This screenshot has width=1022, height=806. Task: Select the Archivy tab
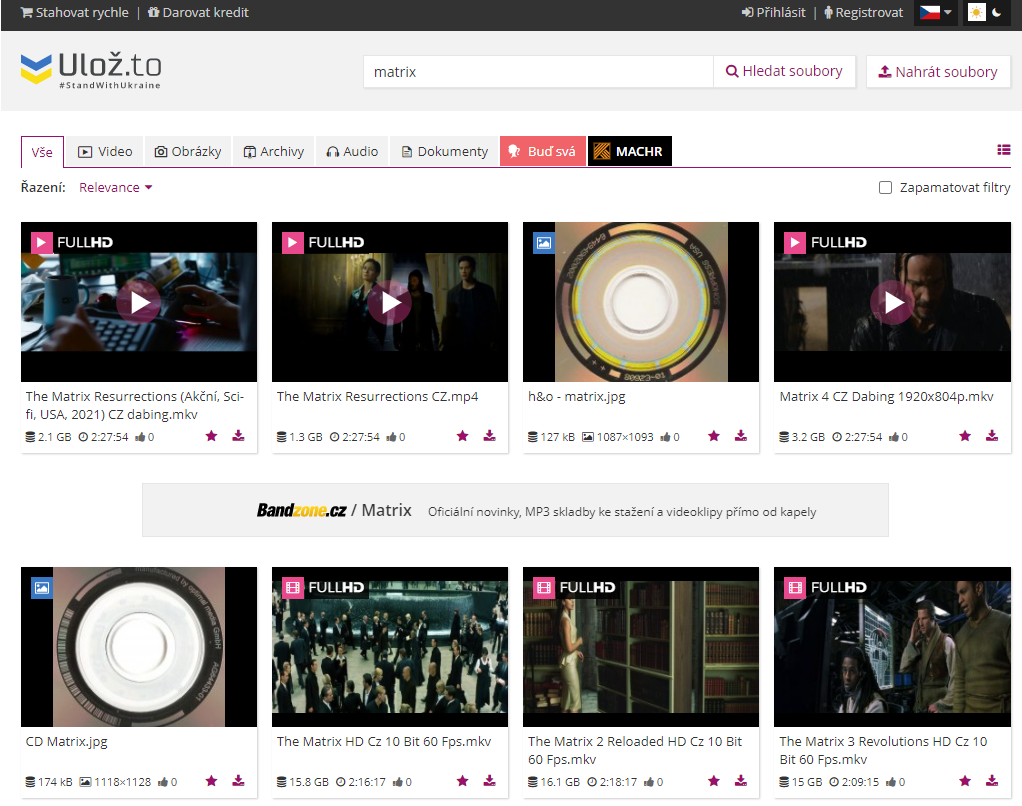(273, 152)
